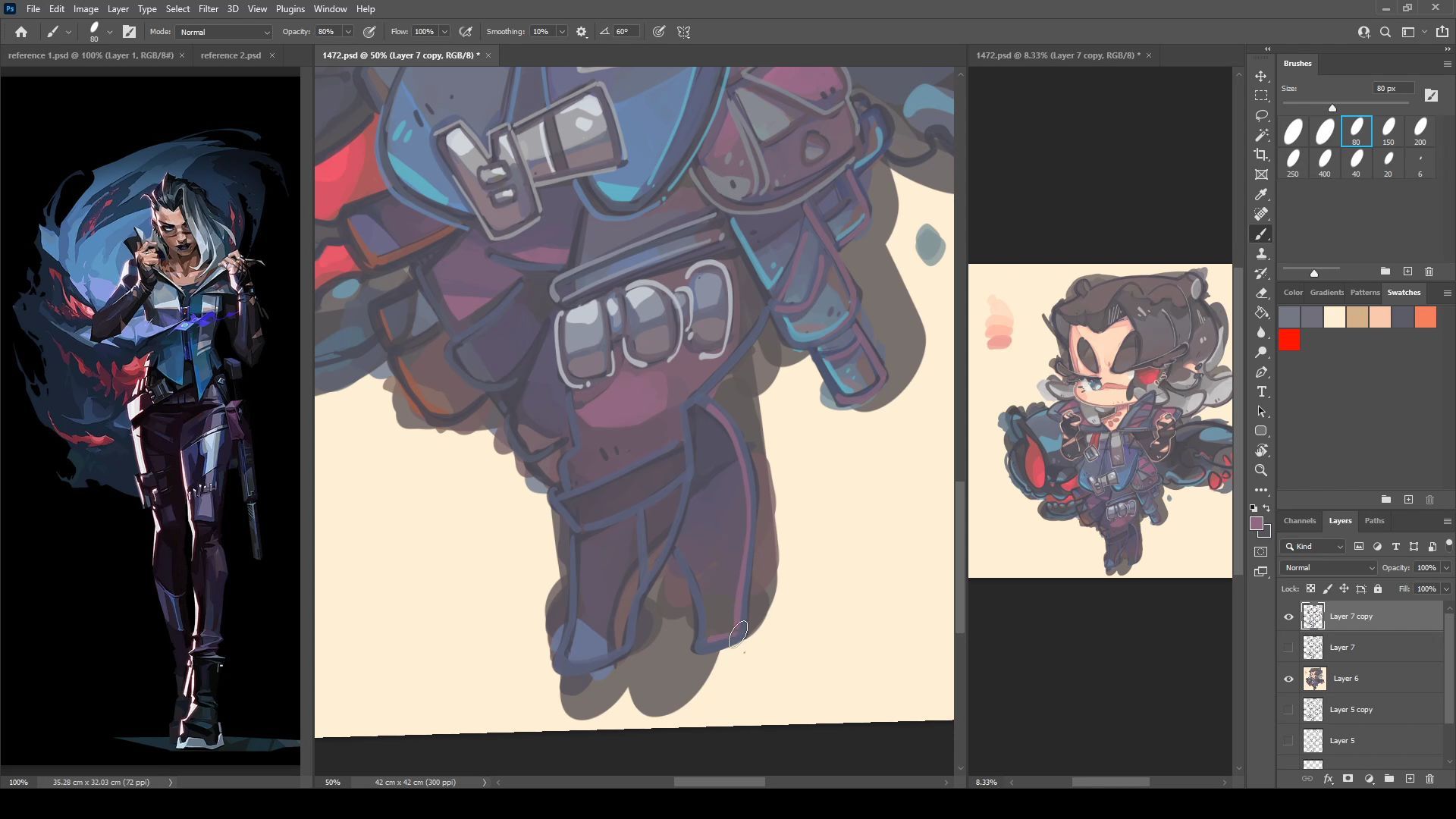Select the Horizontal Type tool
The height and width of the screenshot is (819, 1456).
coord(1261,392)
